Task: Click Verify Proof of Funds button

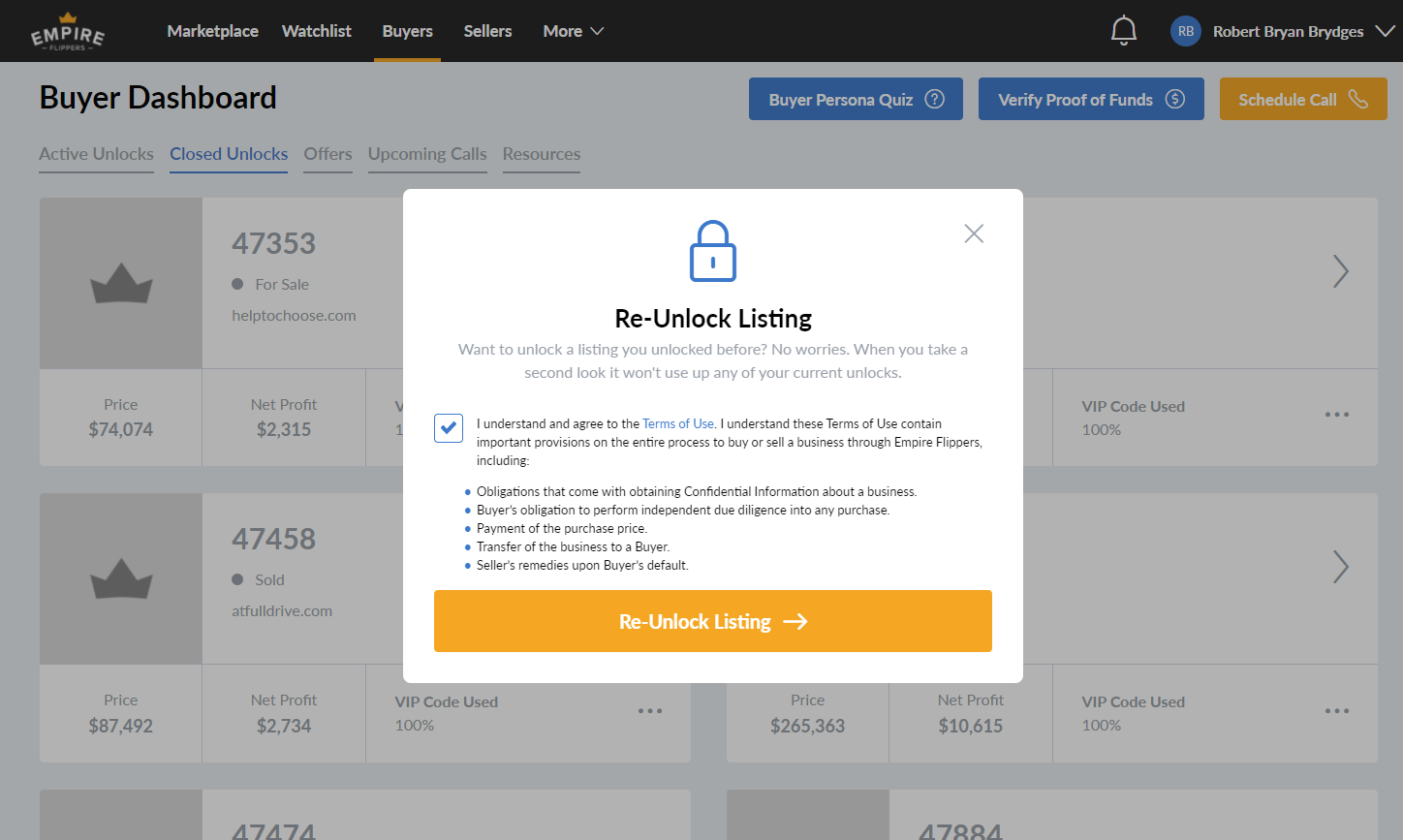Action: tap(1091, 99)
